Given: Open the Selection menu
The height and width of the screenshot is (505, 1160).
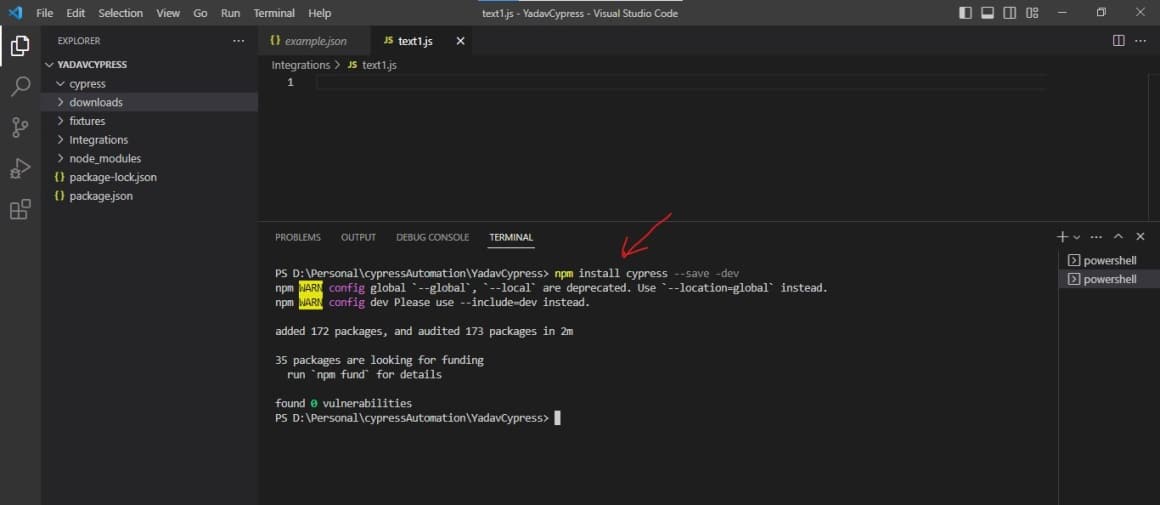Looking at the screenshot, I should [121, 13].
